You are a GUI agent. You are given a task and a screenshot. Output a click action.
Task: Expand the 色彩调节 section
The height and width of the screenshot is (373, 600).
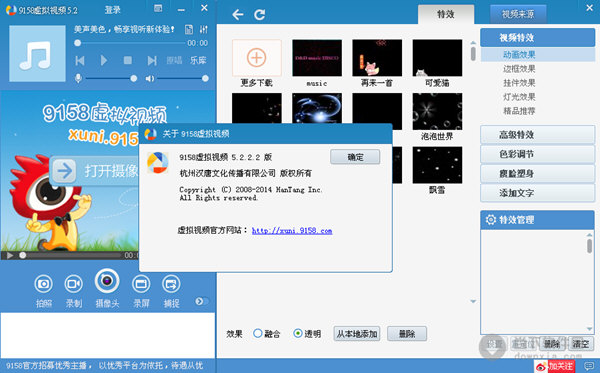(538, 154)
